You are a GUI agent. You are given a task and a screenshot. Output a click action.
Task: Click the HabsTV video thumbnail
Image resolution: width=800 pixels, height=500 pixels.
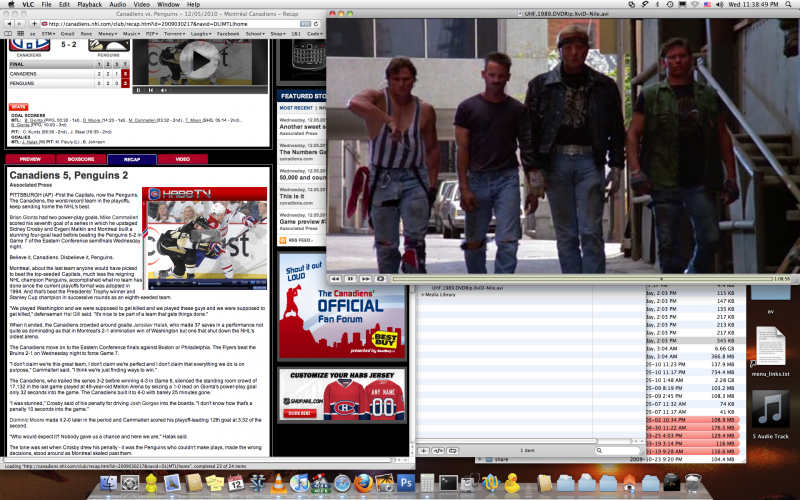[206, 238]
